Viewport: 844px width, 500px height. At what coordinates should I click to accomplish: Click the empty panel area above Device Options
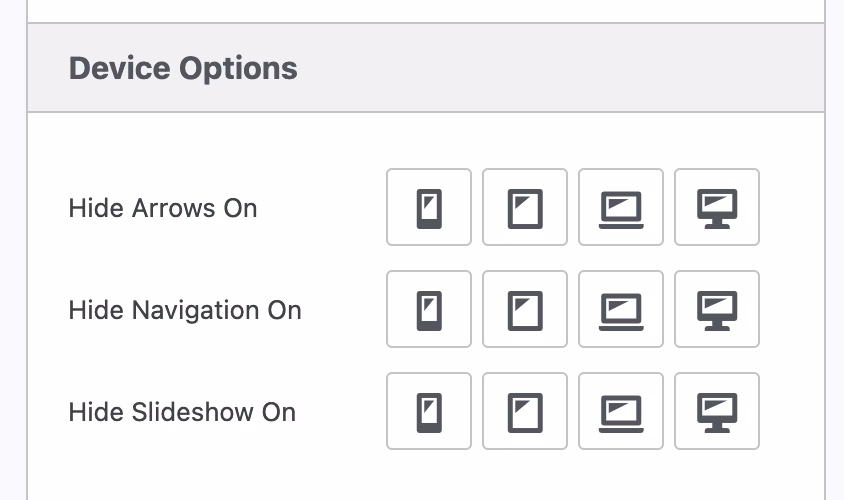[x=426, y=10]
